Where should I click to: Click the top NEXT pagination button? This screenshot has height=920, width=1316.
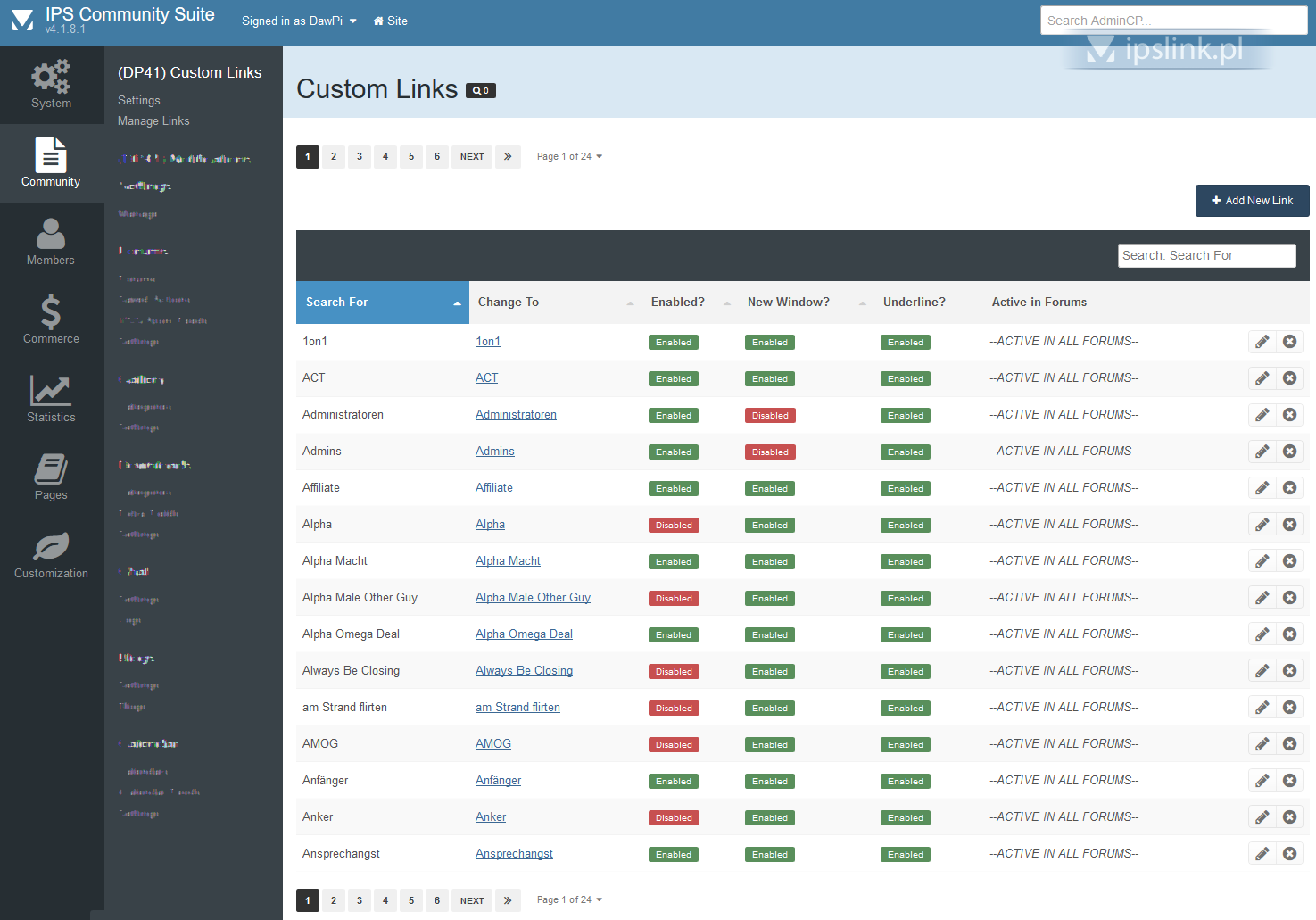click(472, 156)
